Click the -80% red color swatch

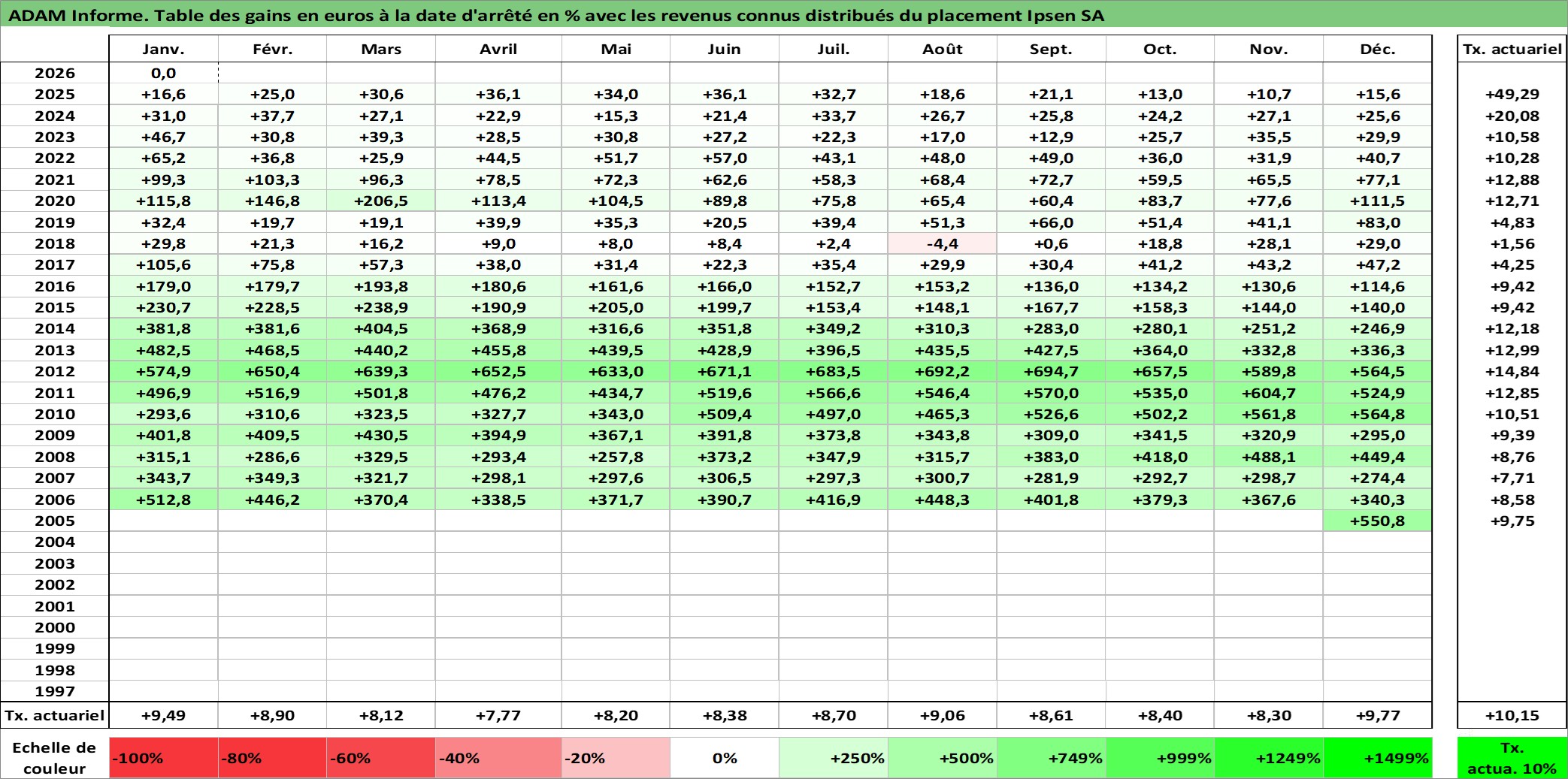pyautogui.click(x=272, y=758)
